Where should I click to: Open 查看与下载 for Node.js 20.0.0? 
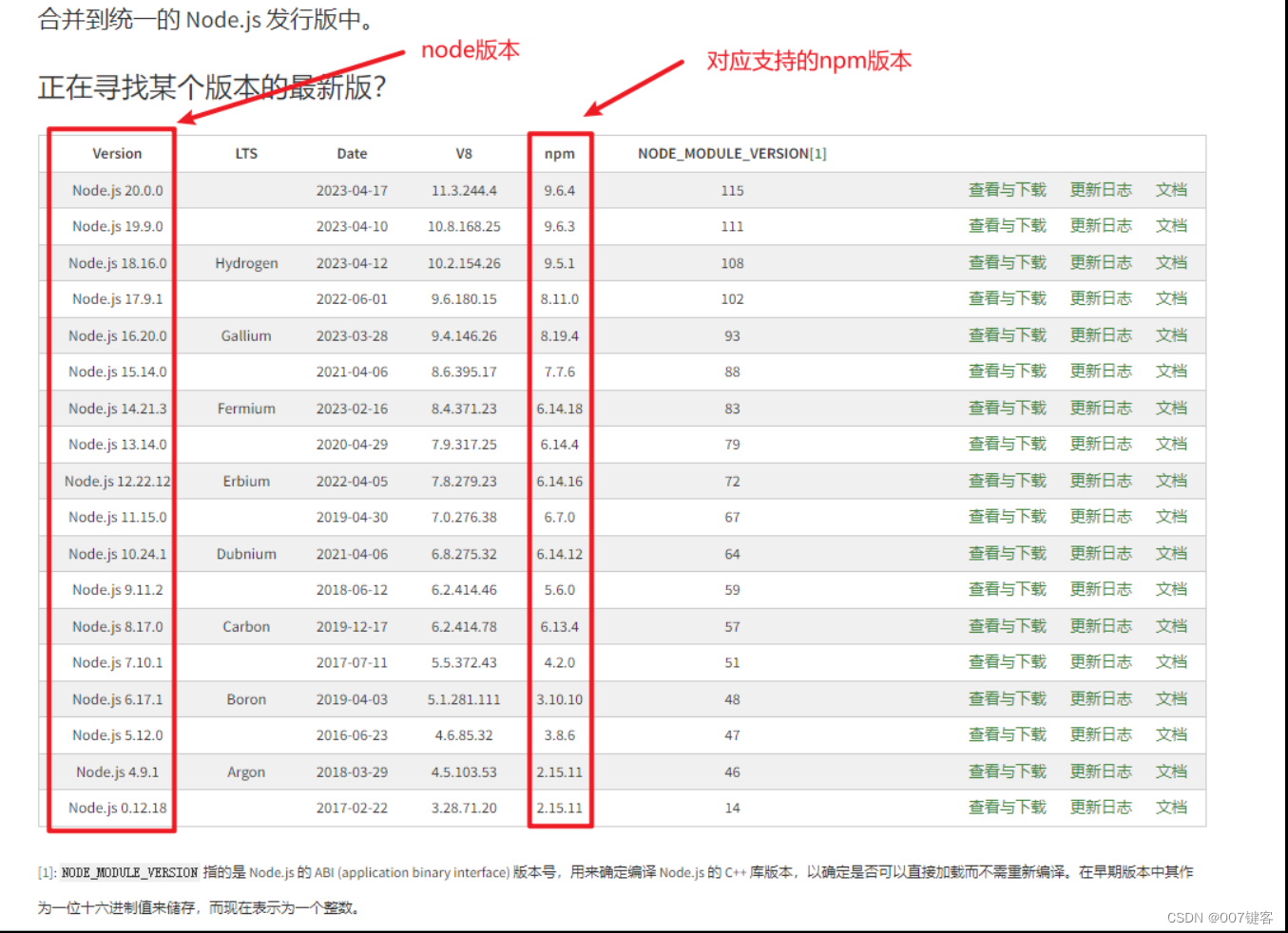tap(1007, 189)
